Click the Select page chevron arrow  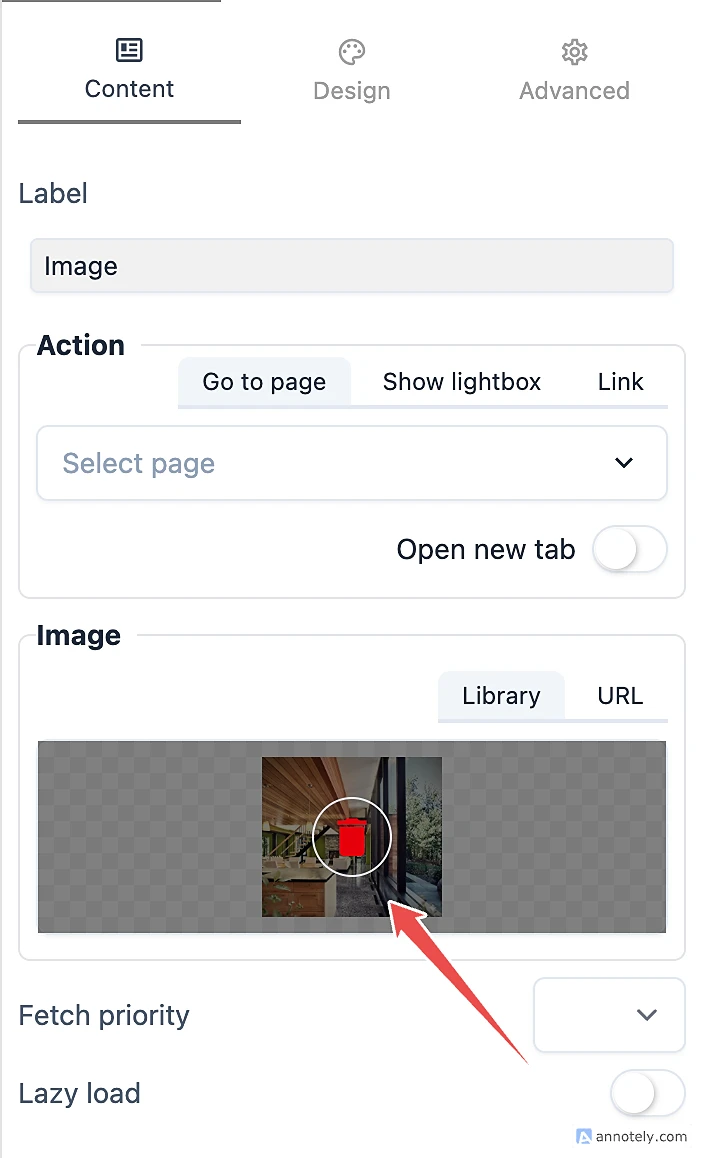[x=624, y=463]
